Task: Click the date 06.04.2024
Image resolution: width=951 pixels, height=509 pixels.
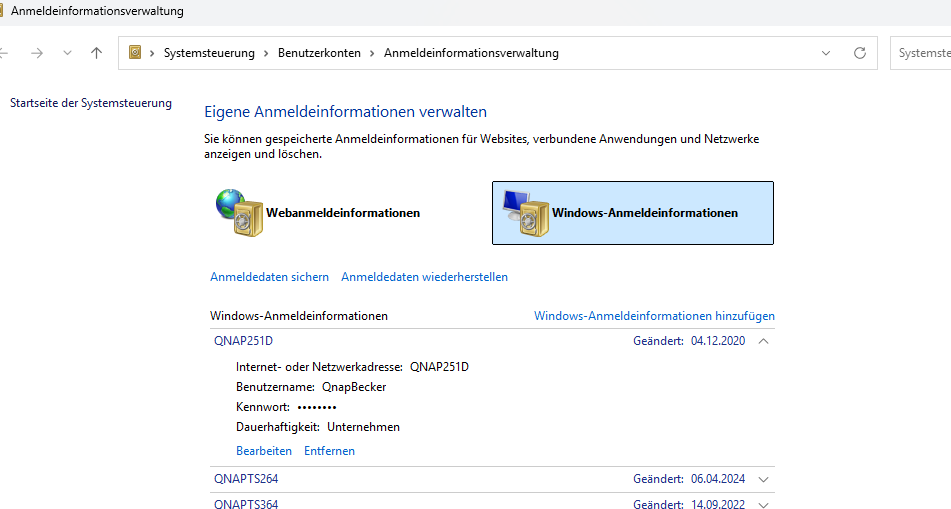Action: pos(718,479)
